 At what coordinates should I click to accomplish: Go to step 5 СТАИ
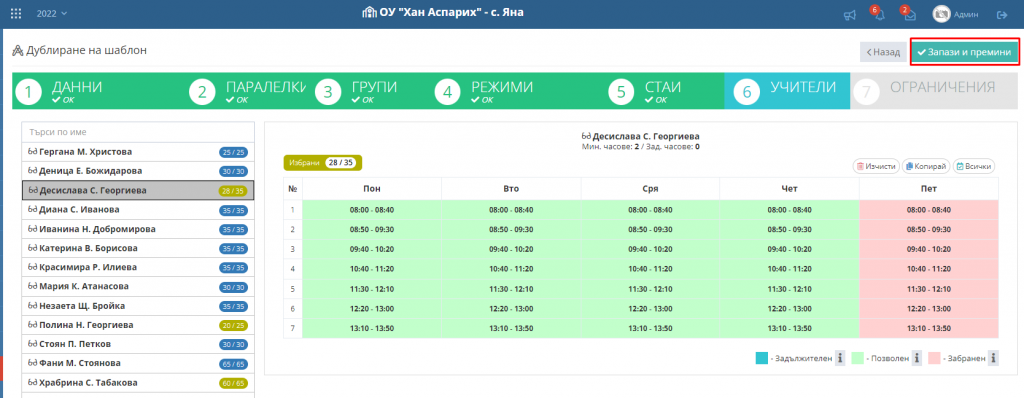click(x=664, y=91)
